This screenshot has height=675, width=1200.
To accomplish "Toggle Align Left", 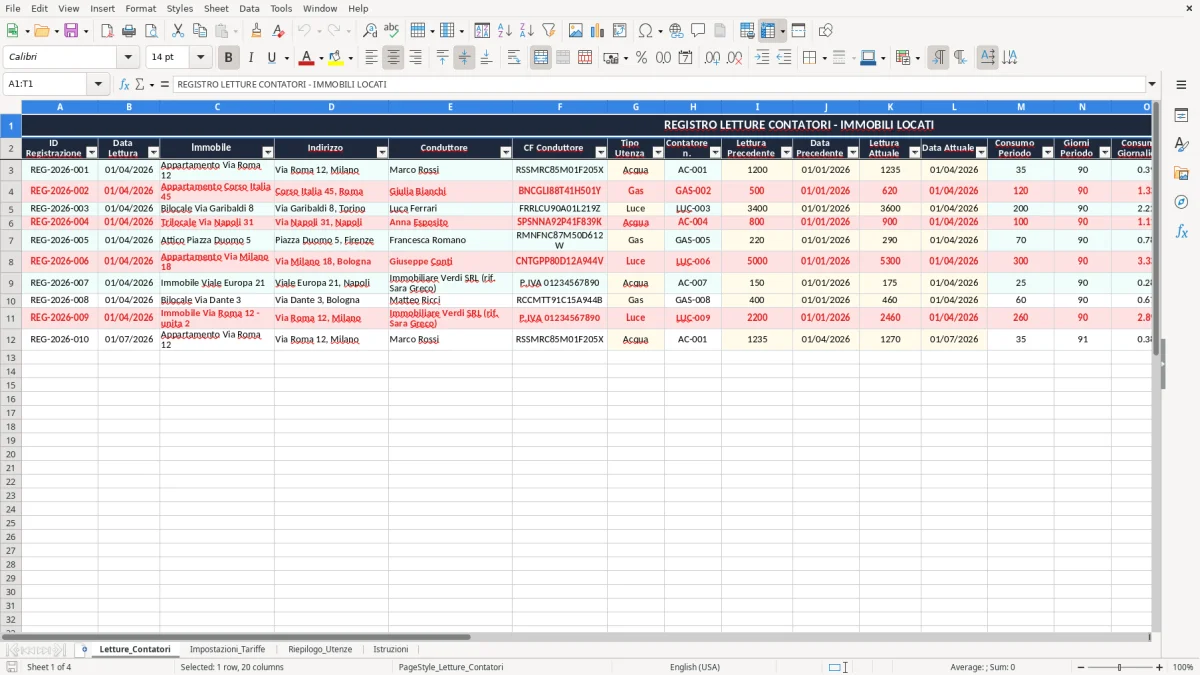I will tap(371, 58).
